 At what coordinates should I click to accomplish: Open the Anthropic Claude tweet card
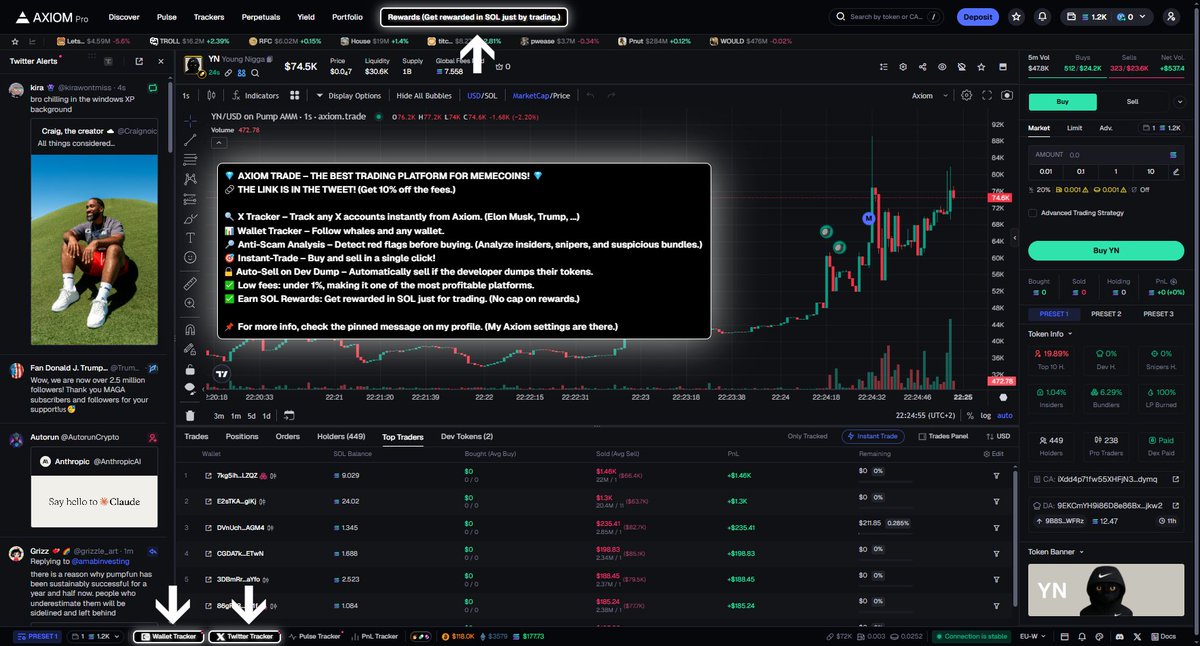[93, 488]
